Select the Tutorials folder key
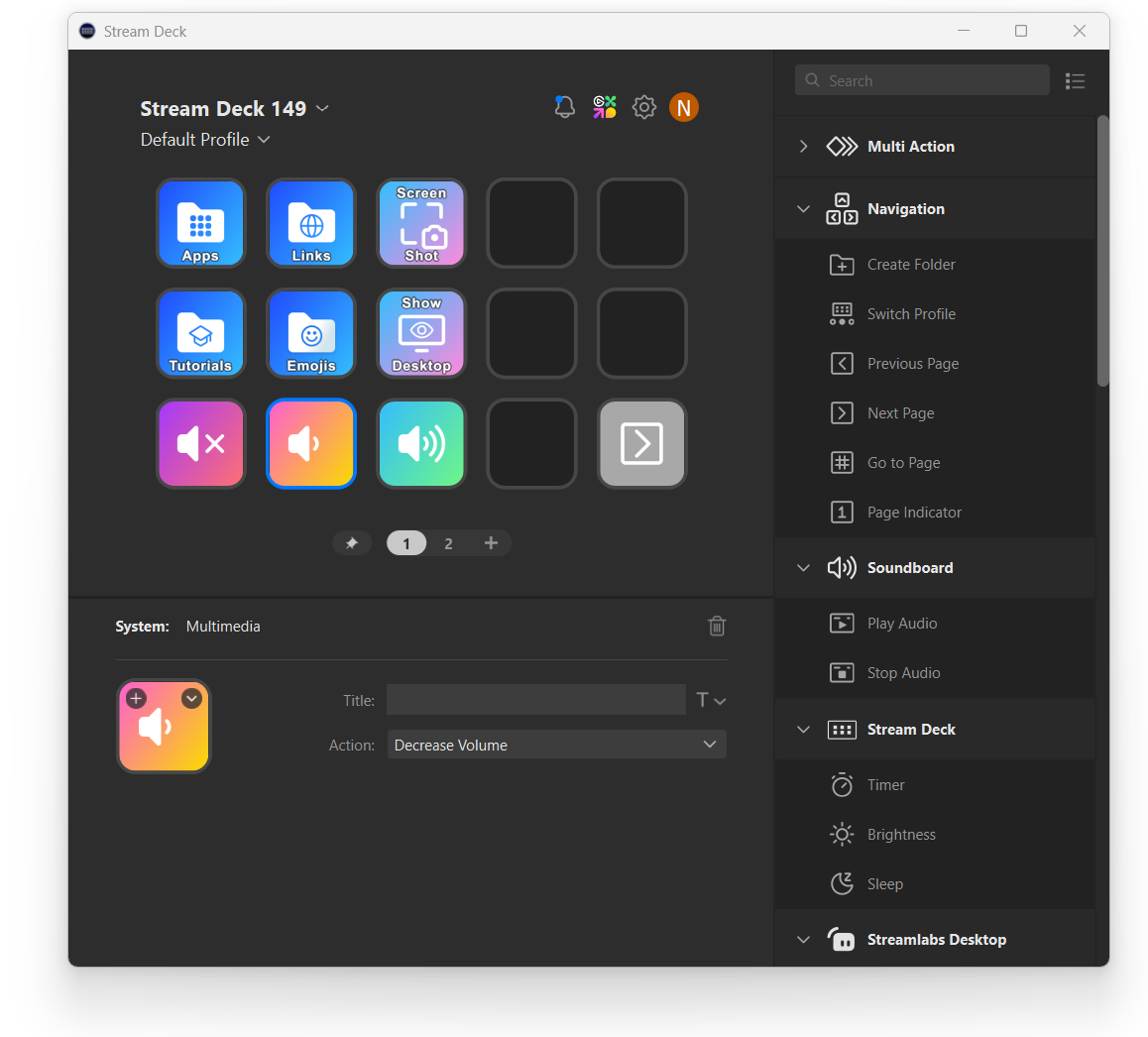 tap(200, 333)
